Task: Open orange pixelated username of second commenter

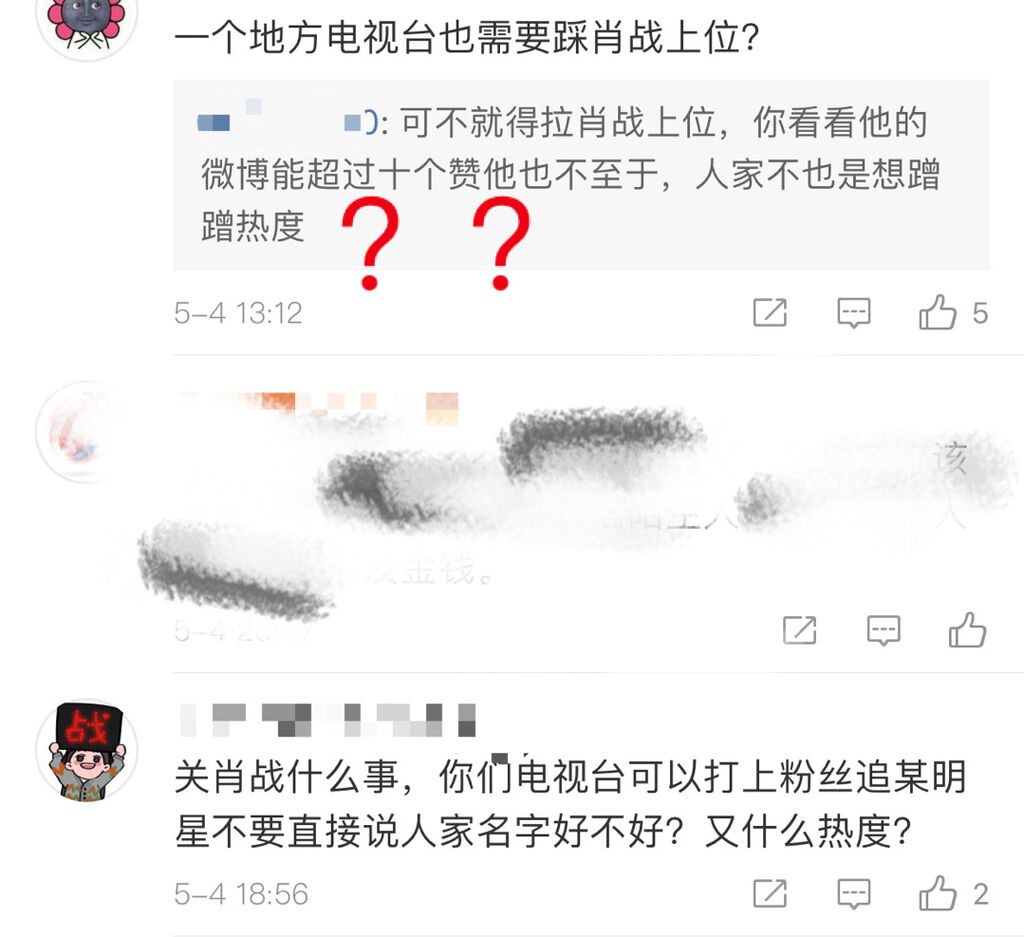Action: pos(318,407)
